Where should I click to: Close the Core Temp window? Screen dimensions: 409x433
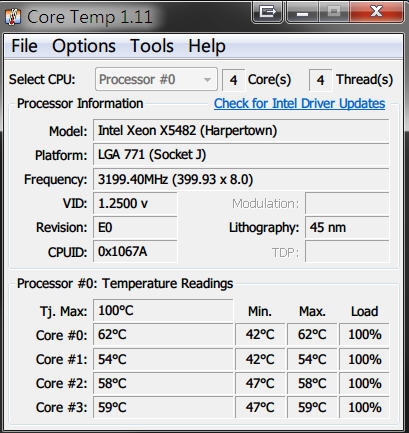point(376,12)
